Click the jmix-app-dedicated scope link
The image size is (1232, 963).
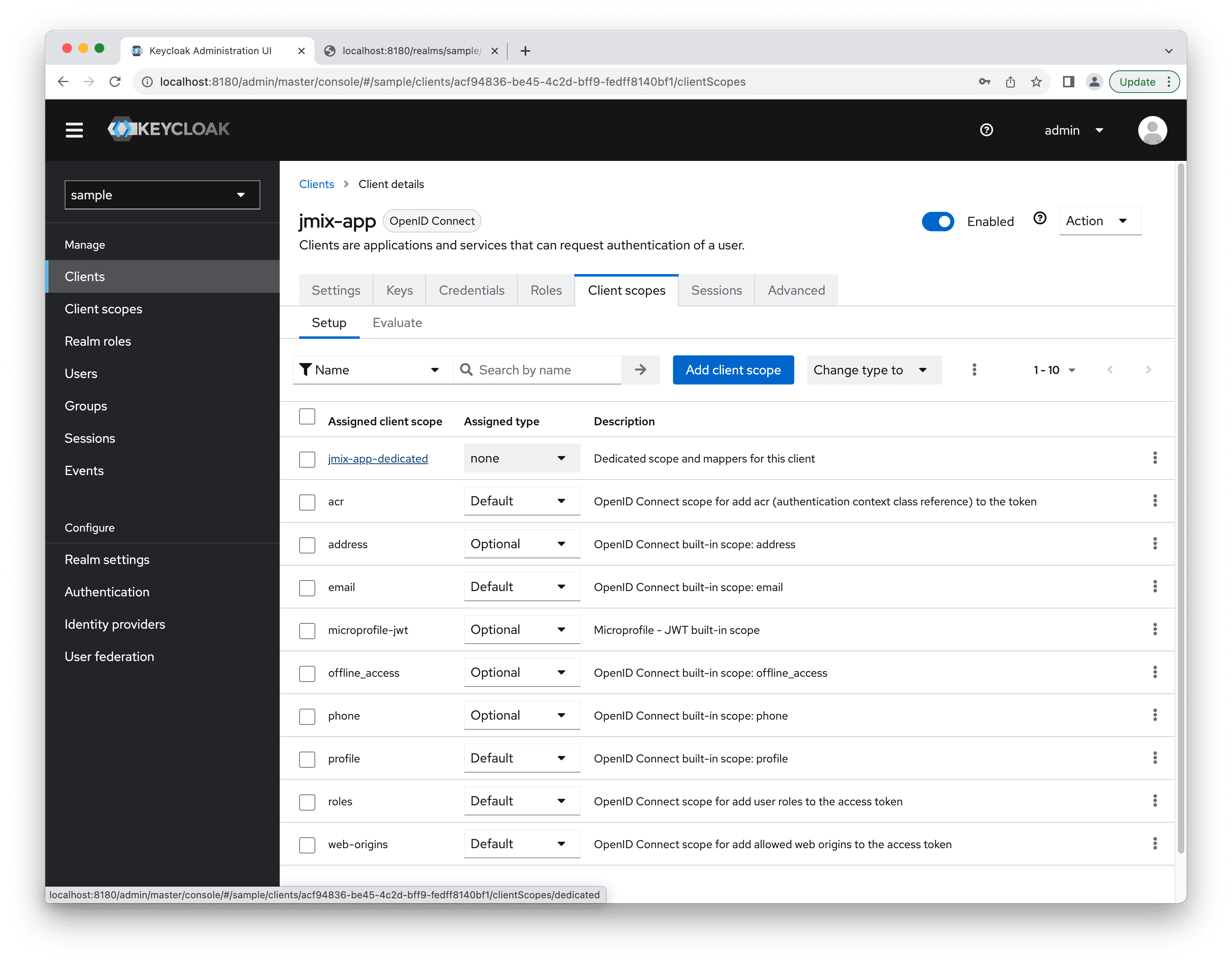(378, 459)
